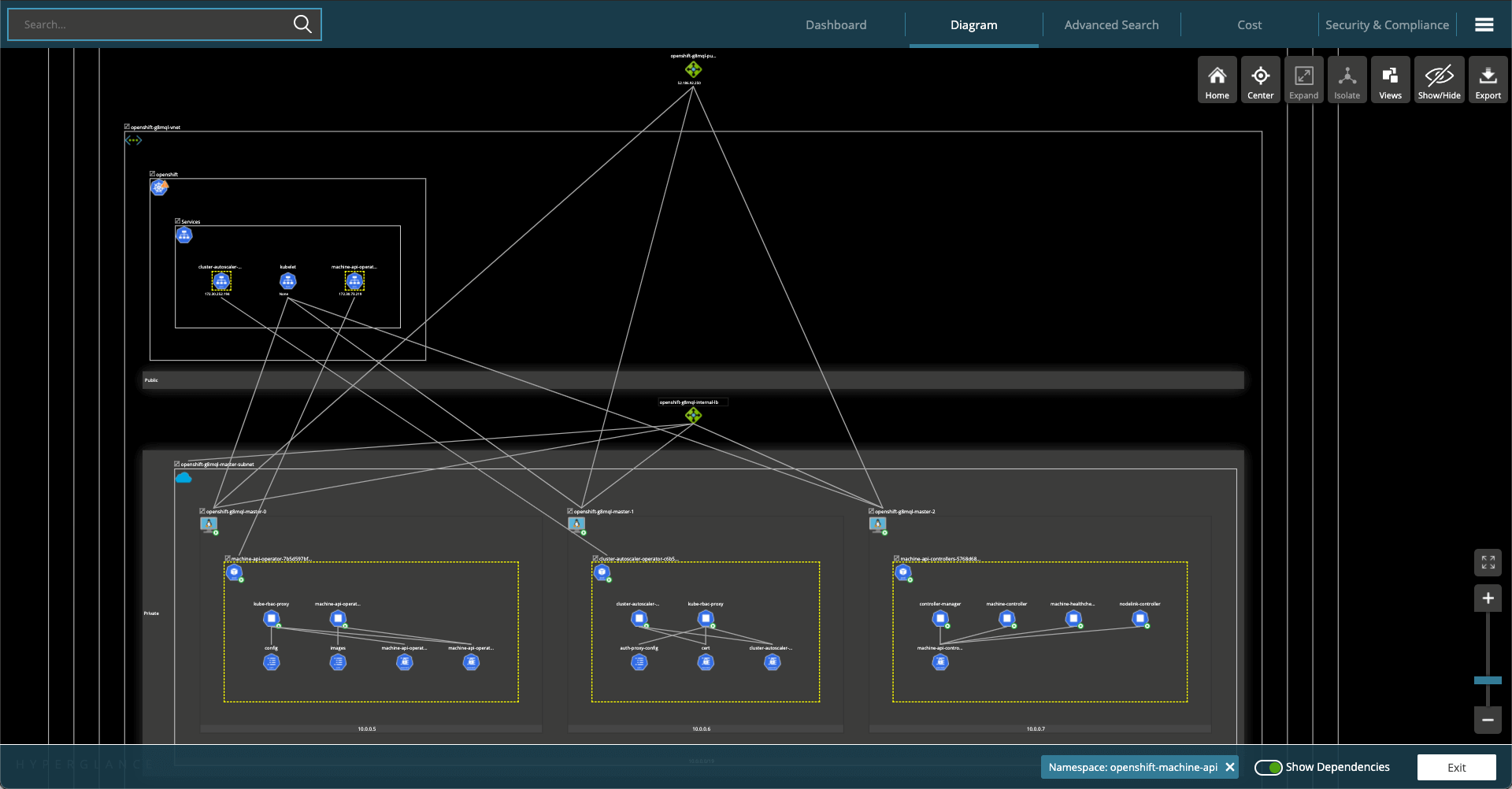Click the 10.0.0.7 IP label
This screenshot has width=1512, height=789.
coord(1036,729)
